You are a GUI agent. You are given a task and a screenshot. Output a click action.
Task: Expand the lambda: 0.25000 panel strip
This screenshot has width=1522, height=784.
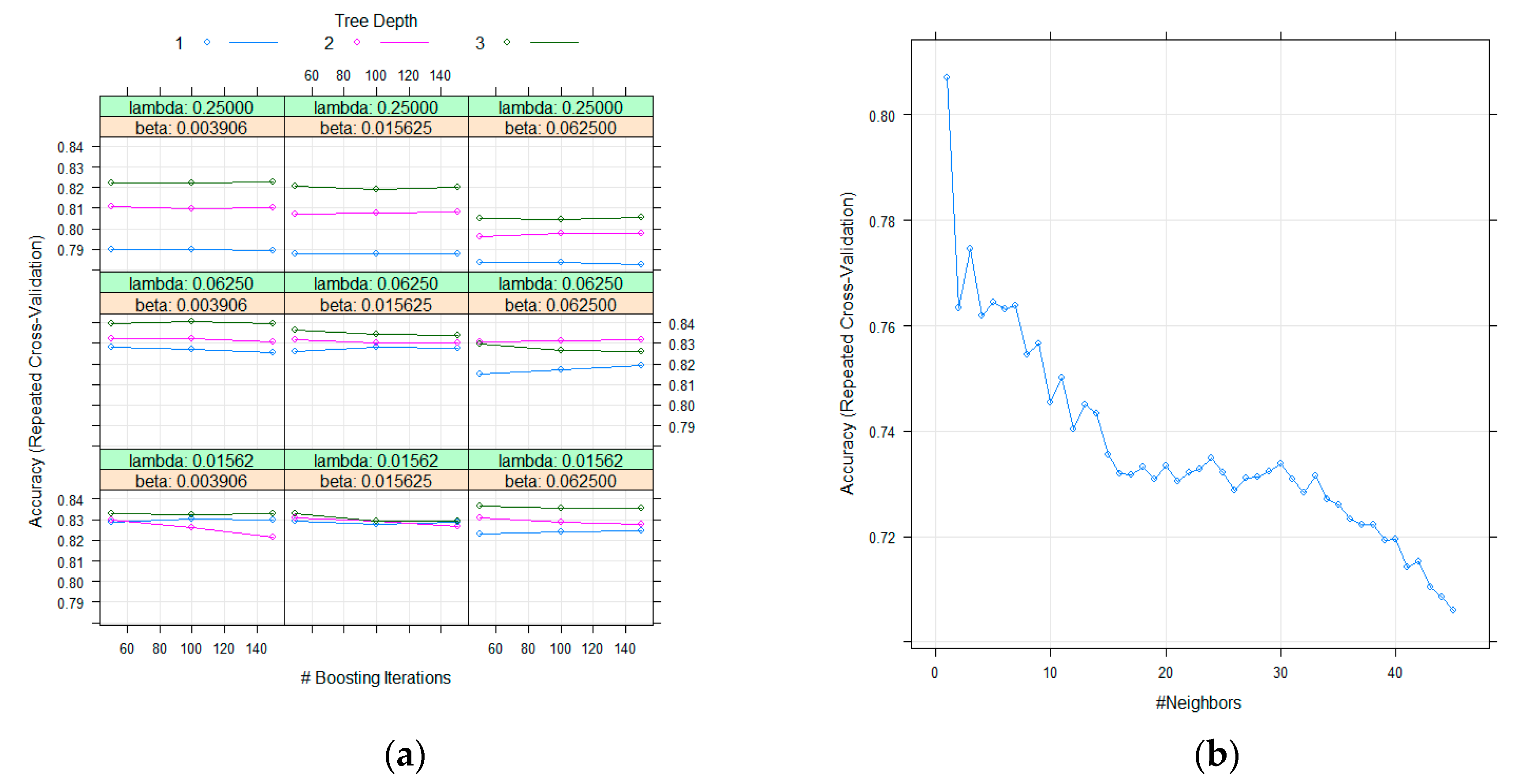(192, 108)
